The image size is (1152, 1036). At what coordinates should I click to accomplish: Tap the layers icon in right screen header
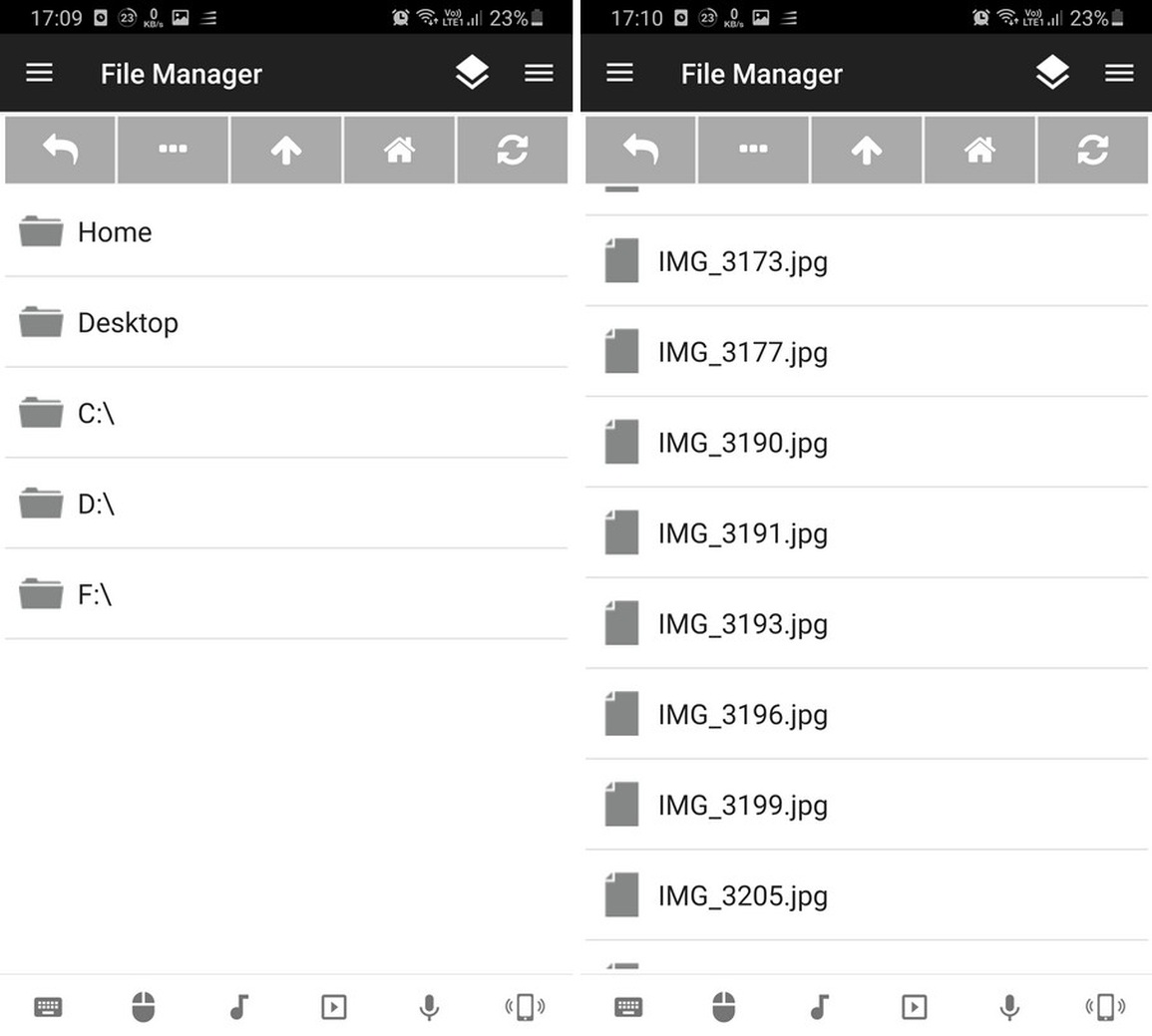[x=1052, y=73]
